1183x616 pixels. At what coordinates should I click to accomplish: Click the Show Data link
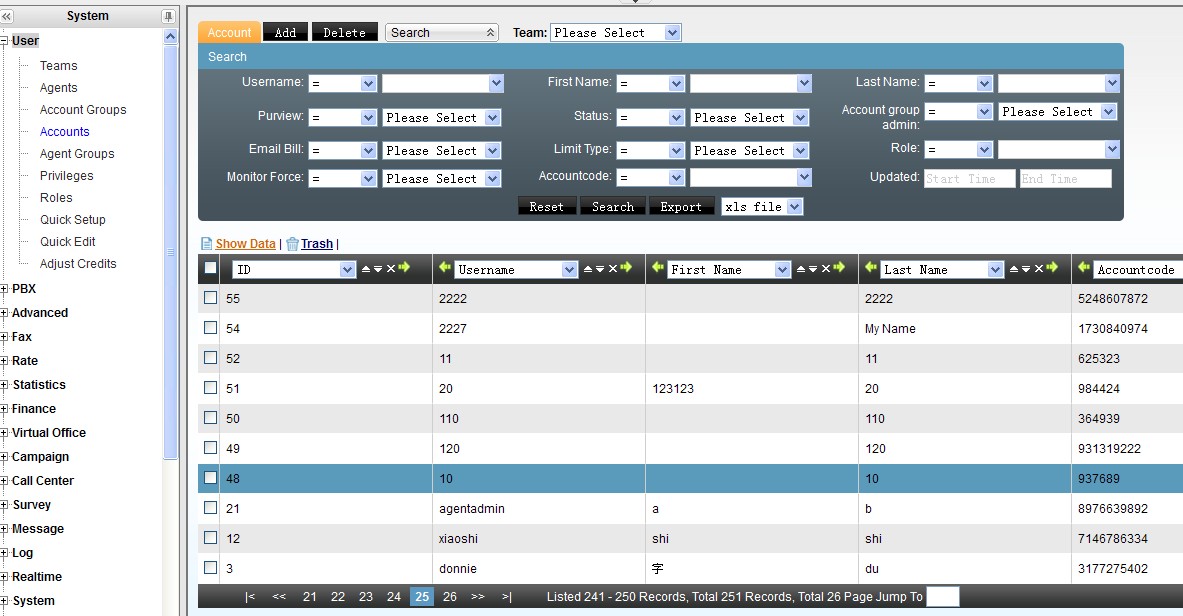pos(245,244)
